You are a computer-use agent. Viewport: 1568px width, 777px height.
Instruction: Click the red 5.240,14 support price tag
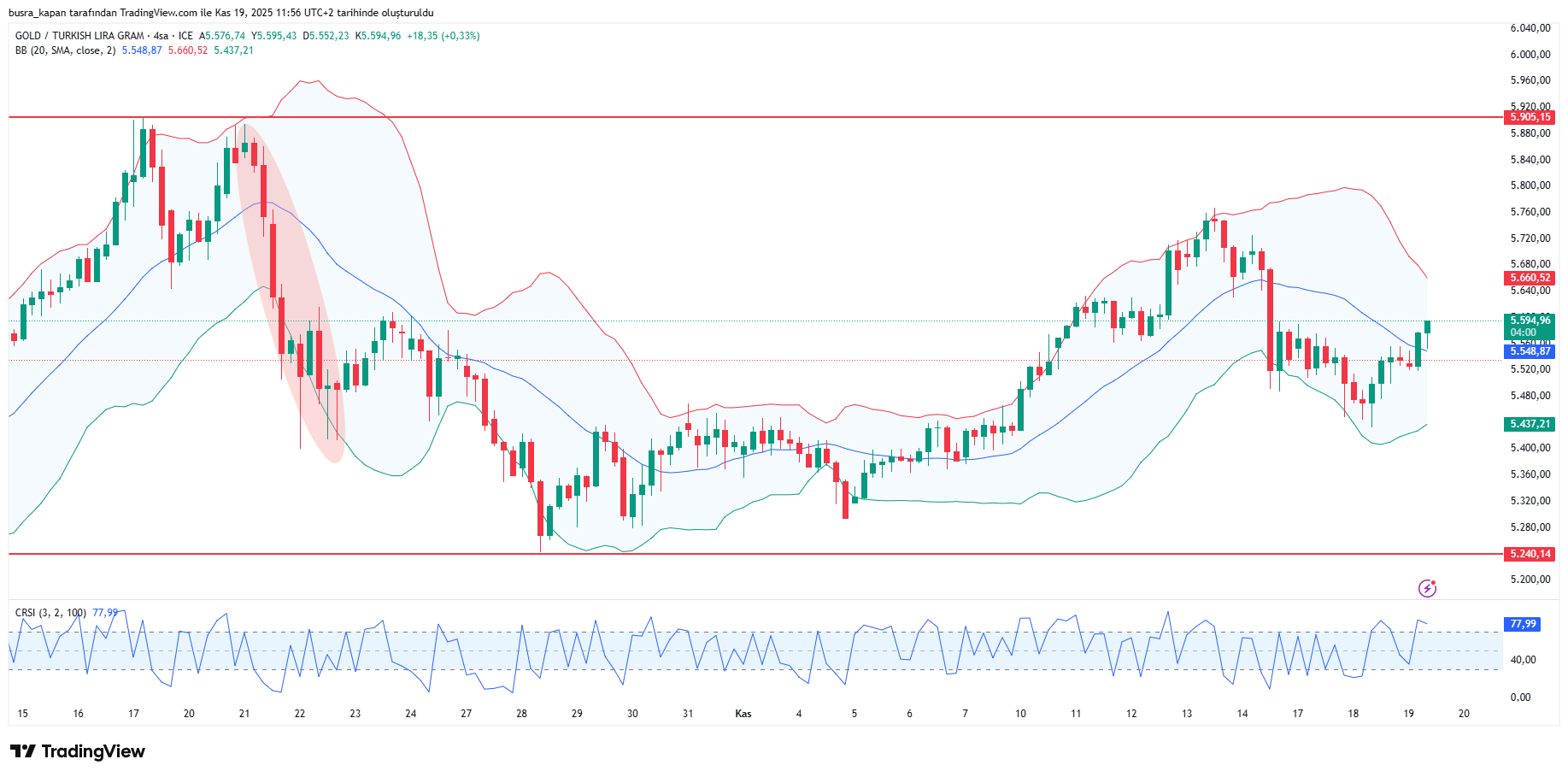[x=1529, y=554]
